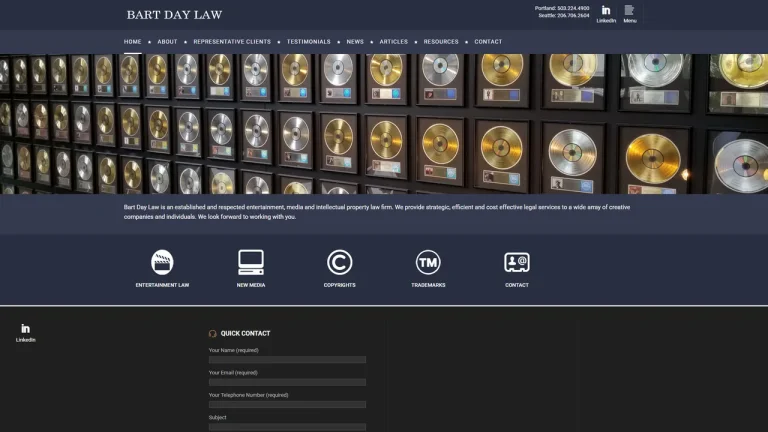Open the Menu icon in header
This screenshot has width=768, height=432.
(629, 10)
